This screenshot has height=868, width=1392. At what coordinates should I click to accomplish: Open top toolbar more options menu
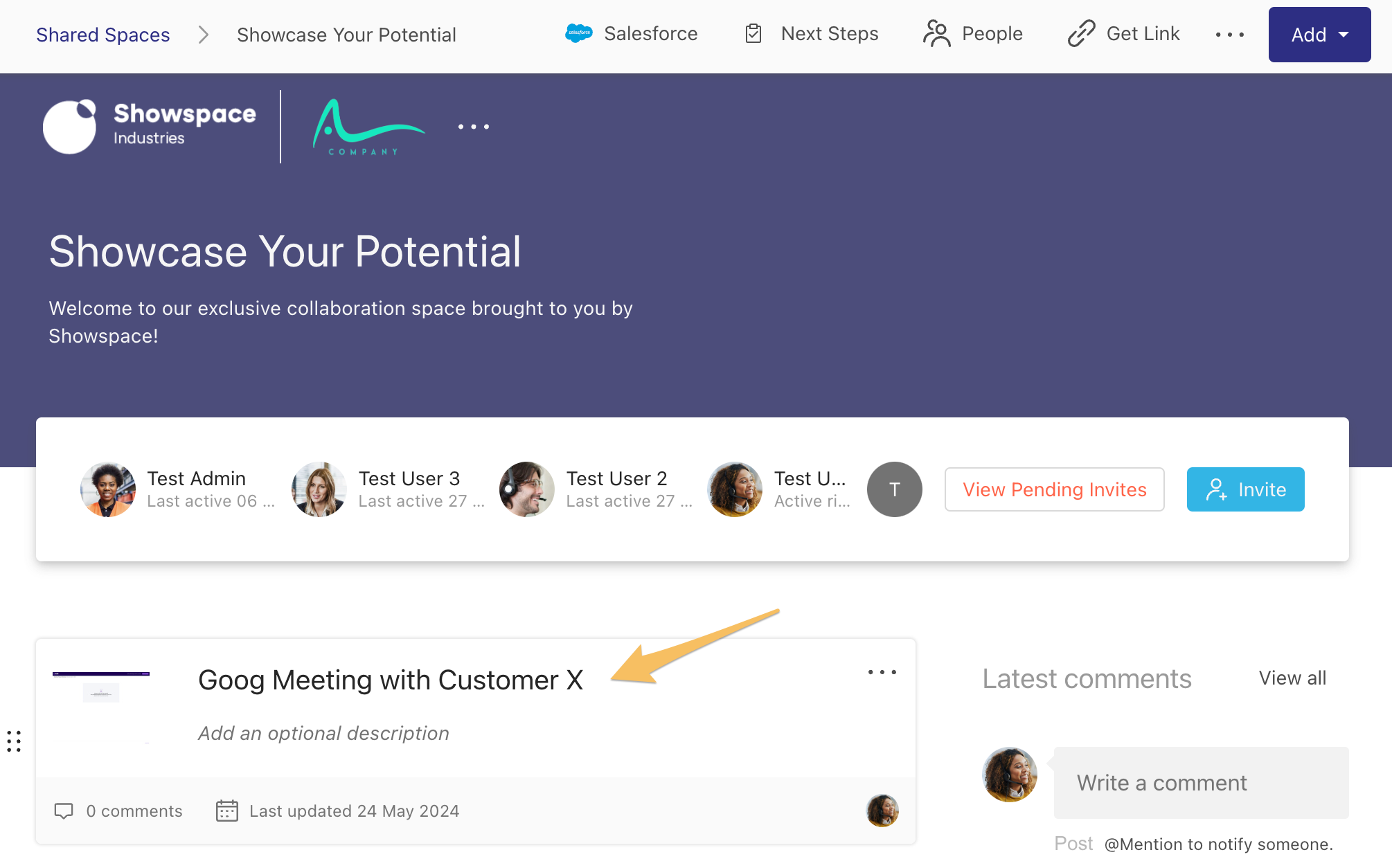tap(1230, 35)
